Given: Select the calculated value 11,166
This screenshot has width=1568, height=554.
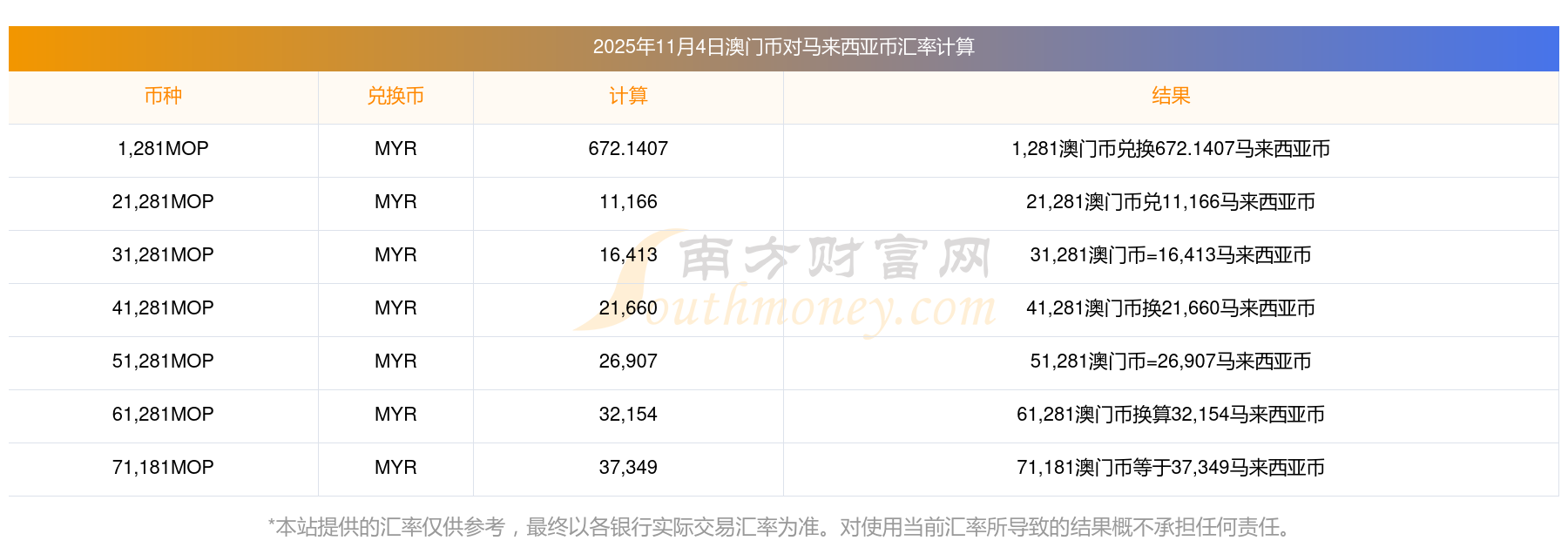Looking at the screenshot, I should pyautogui.click(x=628, y=202).
